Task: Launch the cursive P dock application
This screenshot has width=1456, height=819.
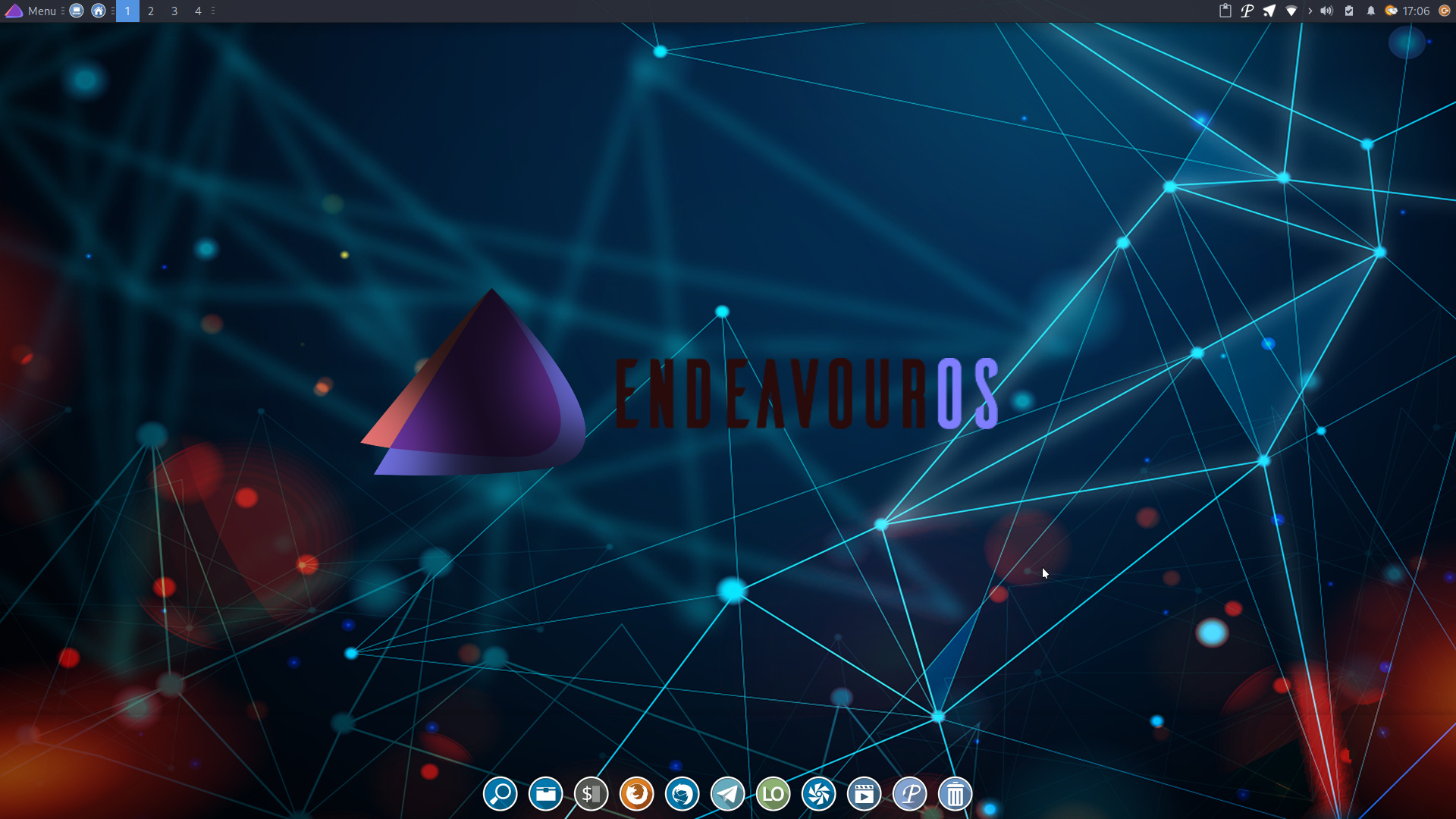Action: 910,794
